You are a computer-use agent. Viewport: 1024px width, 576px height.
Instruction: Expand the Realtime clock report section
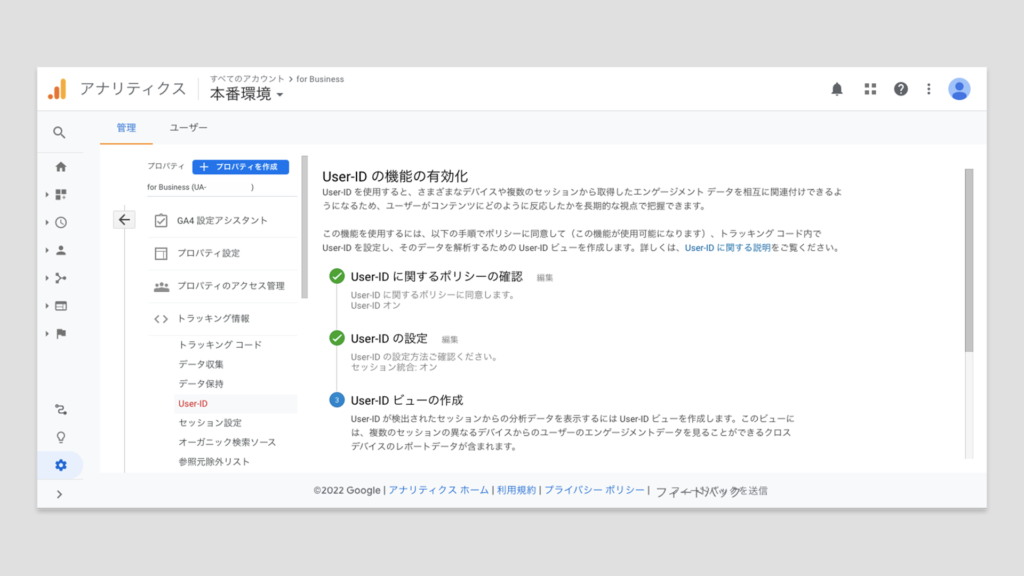[x=60, y=223]
